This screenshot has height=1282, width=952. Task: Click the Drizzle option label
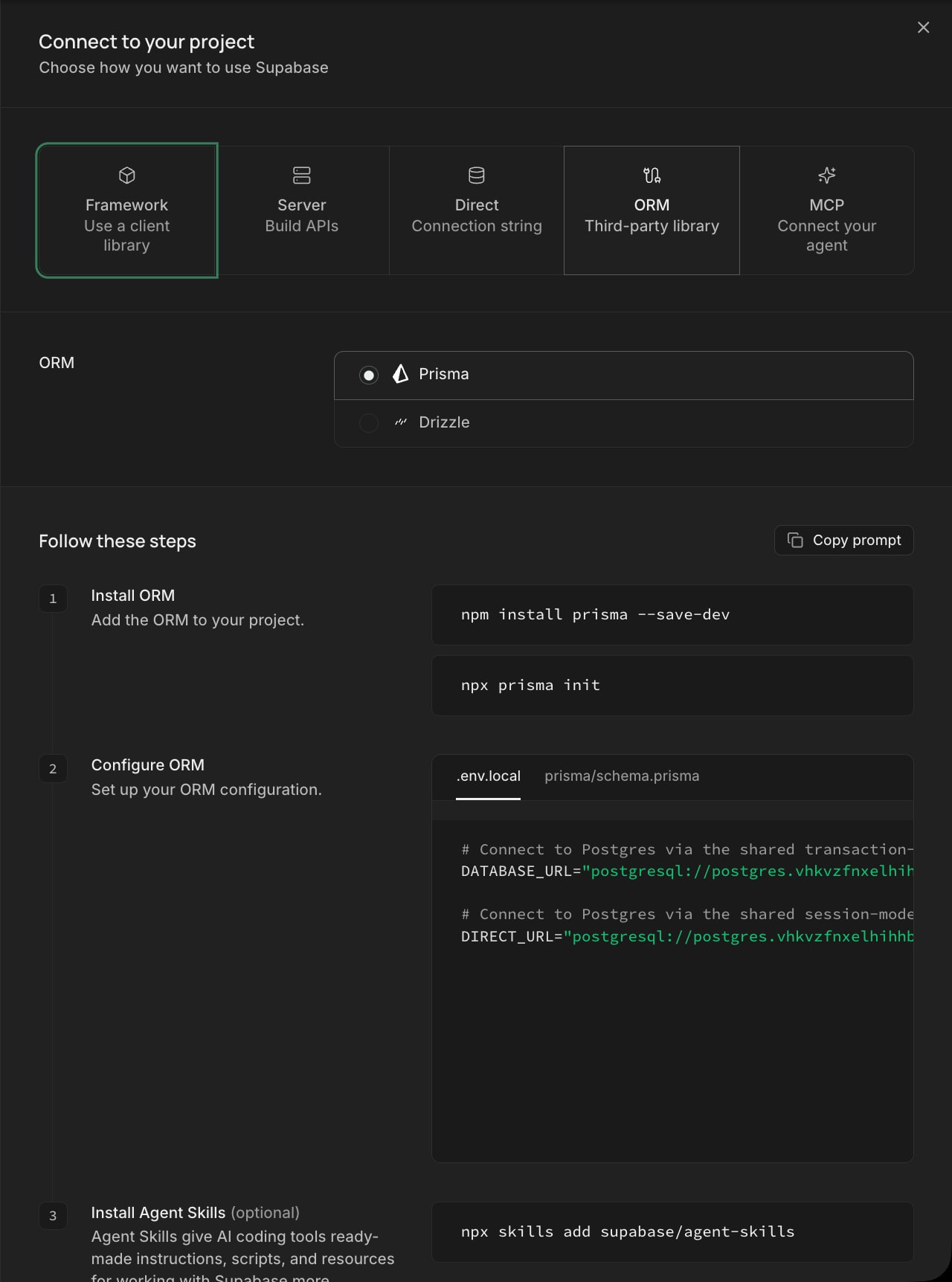(444, 422)
